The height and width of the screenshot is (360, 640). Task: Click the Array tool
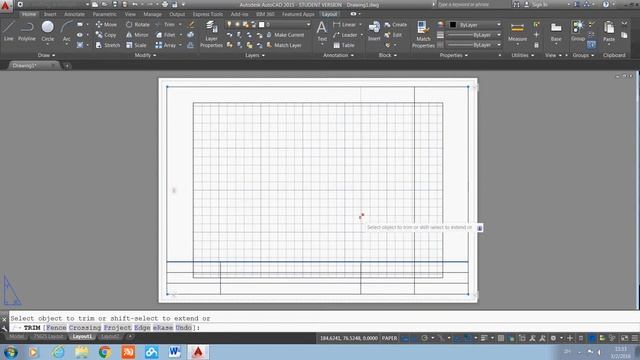pos(166,45)
